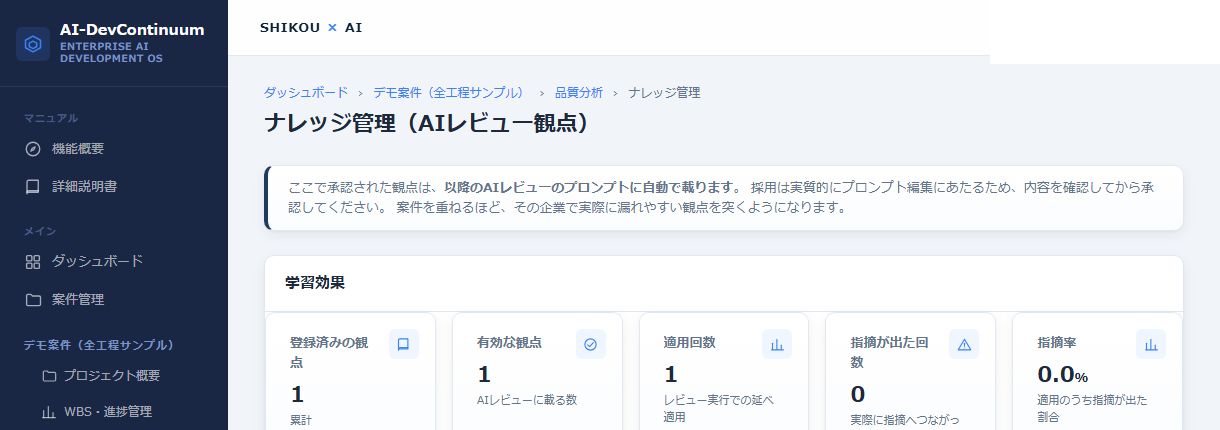Click the メイン sidebar section label
Image resolution: width=1220 pixels, height=430 pixels.
[40, 231]
